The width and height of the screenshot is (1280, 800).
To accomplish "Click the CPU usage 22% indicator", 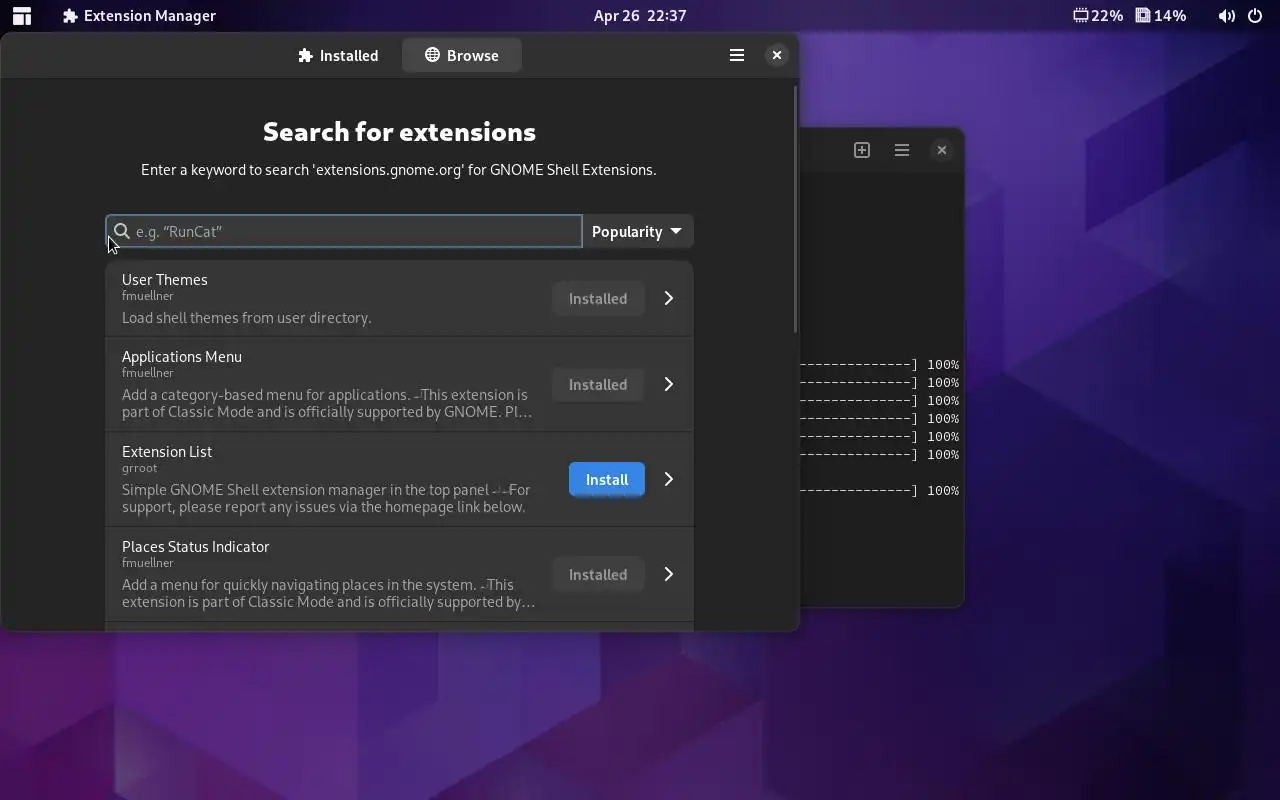I will [x=1098, y=16].
